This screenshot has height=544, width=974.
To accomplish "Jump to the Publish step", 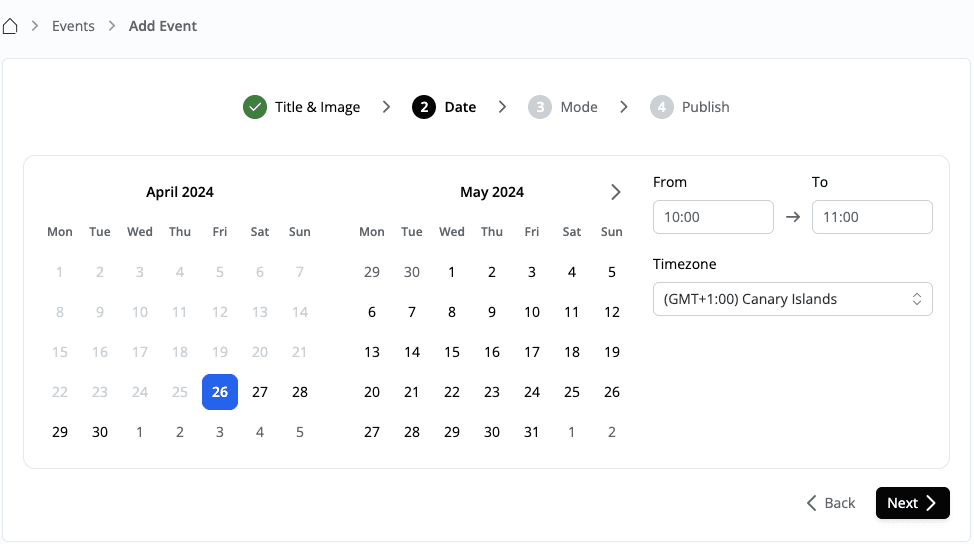I will [x=705, y=107].
